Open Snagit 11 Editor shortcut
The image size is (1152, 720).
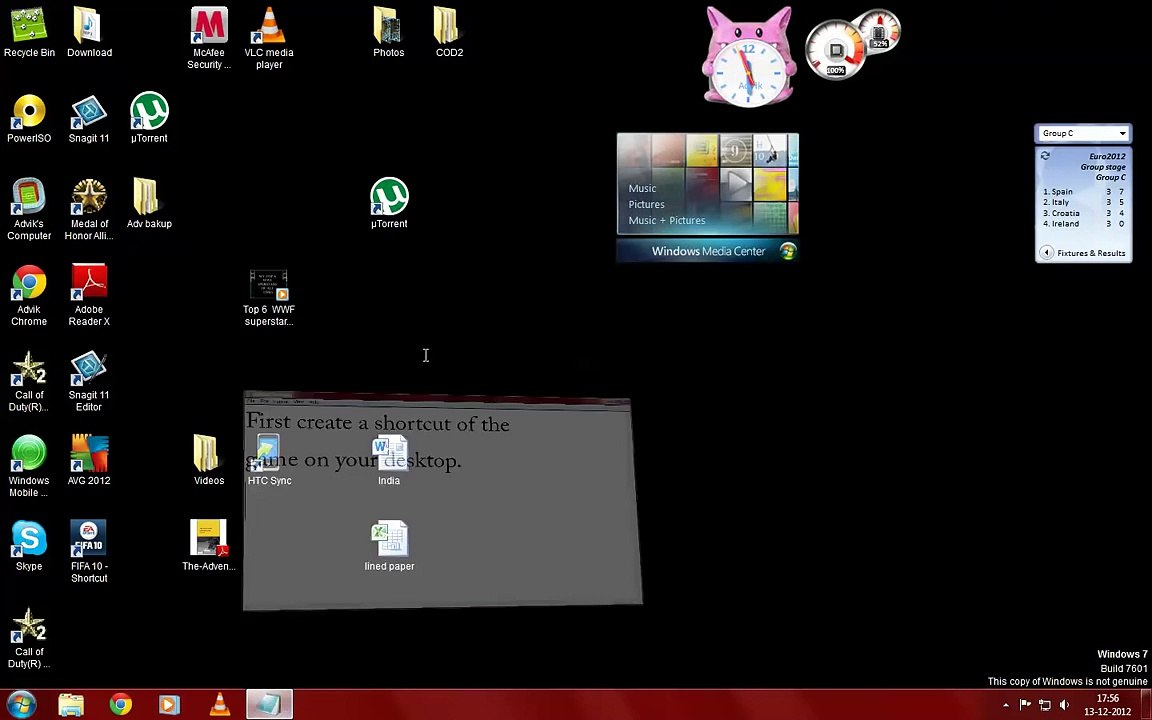point(89,381)
